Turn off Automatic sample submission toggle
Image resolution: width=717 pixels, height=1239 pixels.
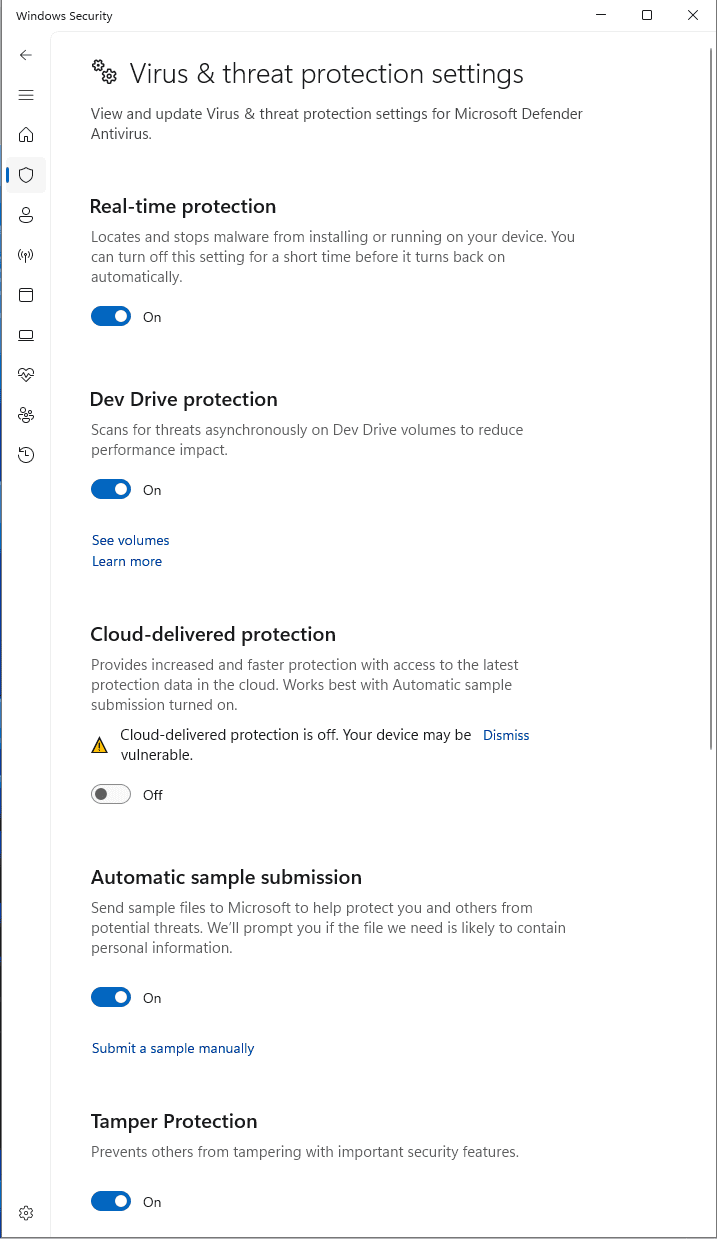(111, 998)
